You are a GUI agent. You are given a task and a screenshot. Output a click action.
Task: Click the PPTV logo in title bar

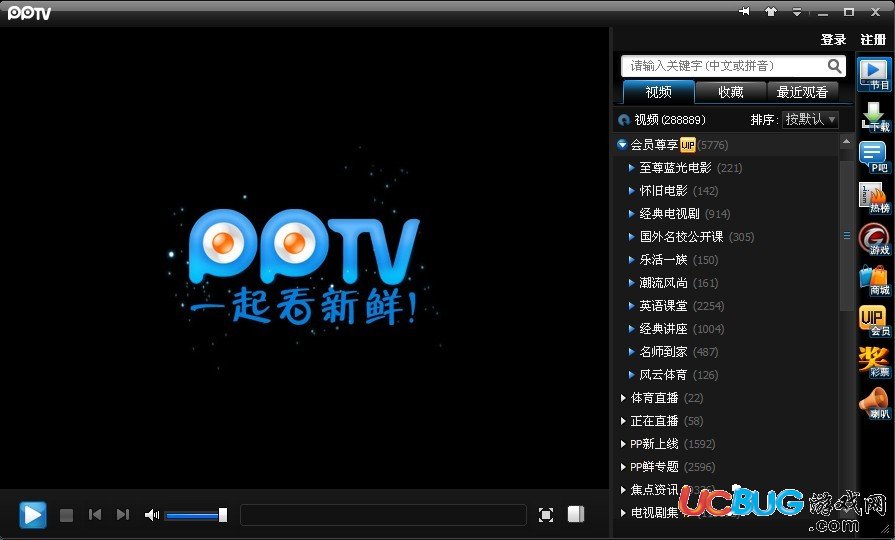(x=29, y=13)
